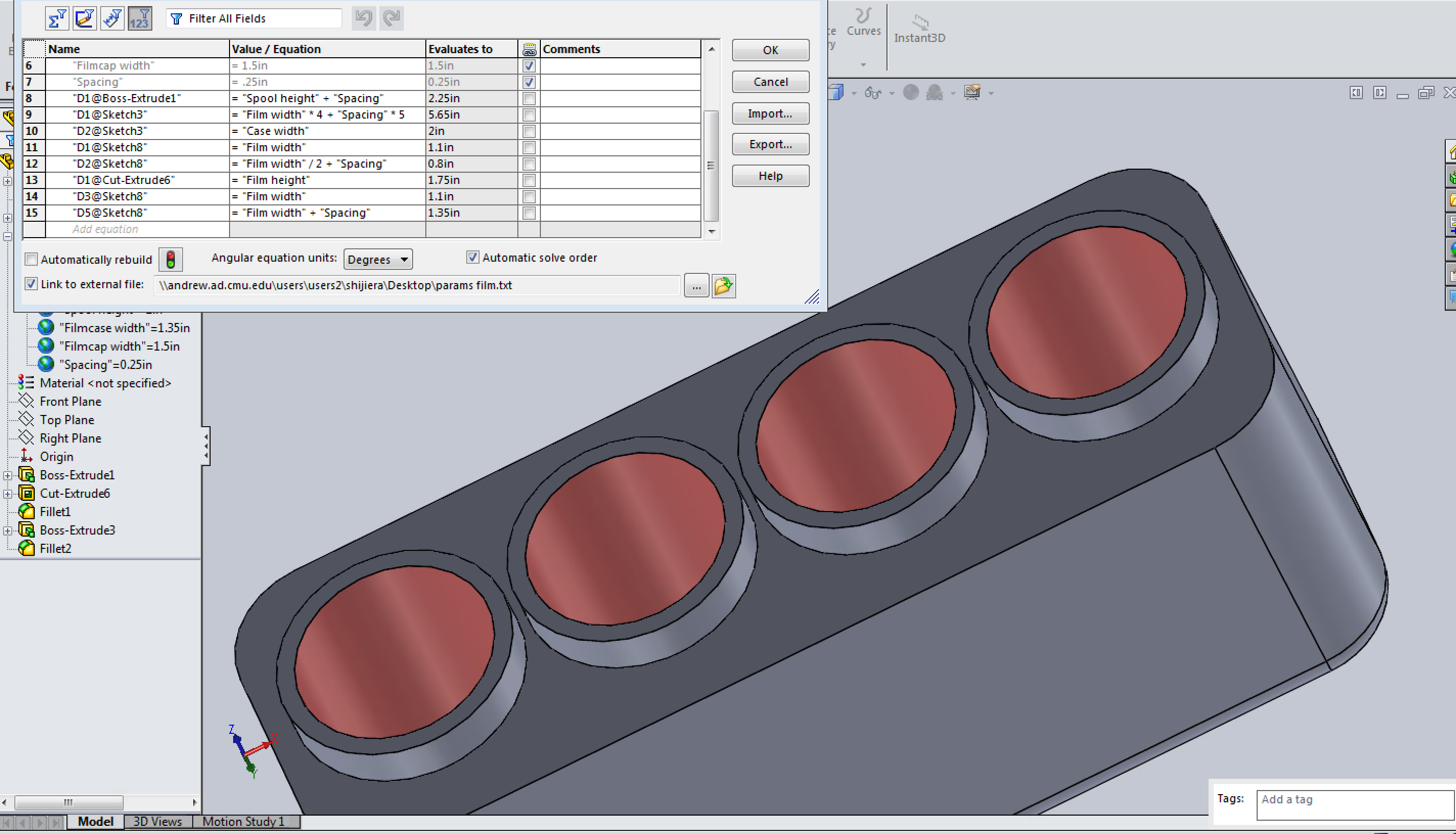Expand Boss-Extrude1 in feature tree
Image resolution: width=1456 pixels, height=834 pixels.
8,475
